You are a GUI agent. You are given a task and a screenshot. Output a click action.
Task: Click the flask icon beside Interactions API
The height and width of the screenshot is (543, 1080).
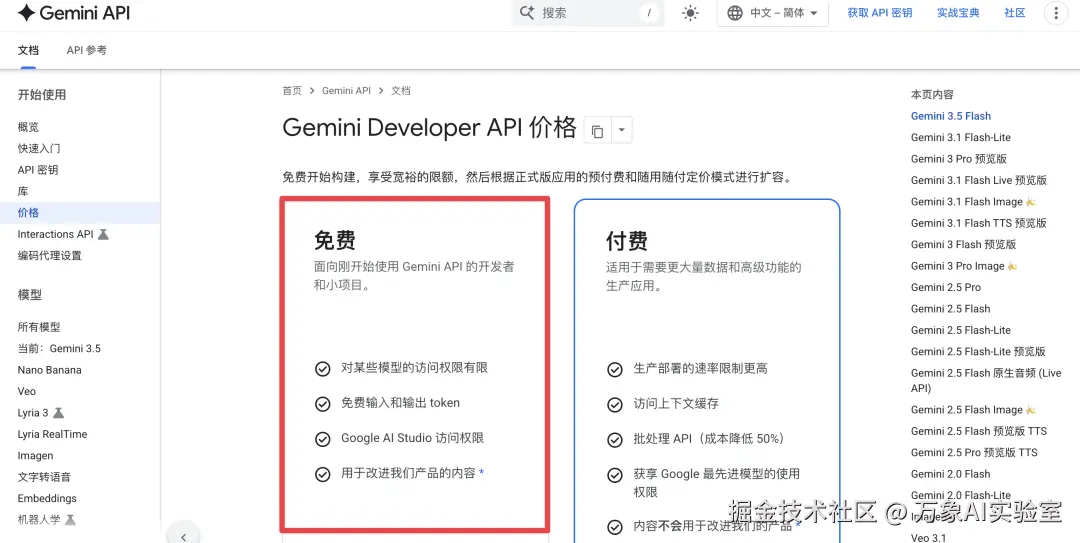pyautogui.click(x=103, y=234)
